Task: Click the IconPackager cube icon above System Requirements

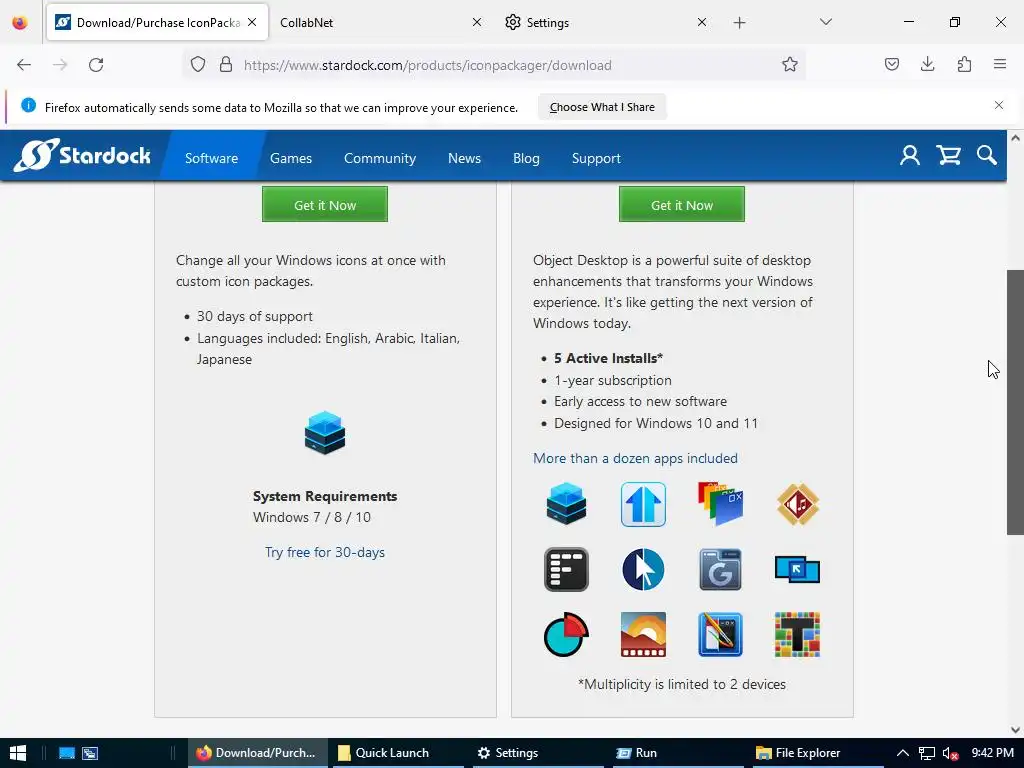Action: click(x=325, y=432)
